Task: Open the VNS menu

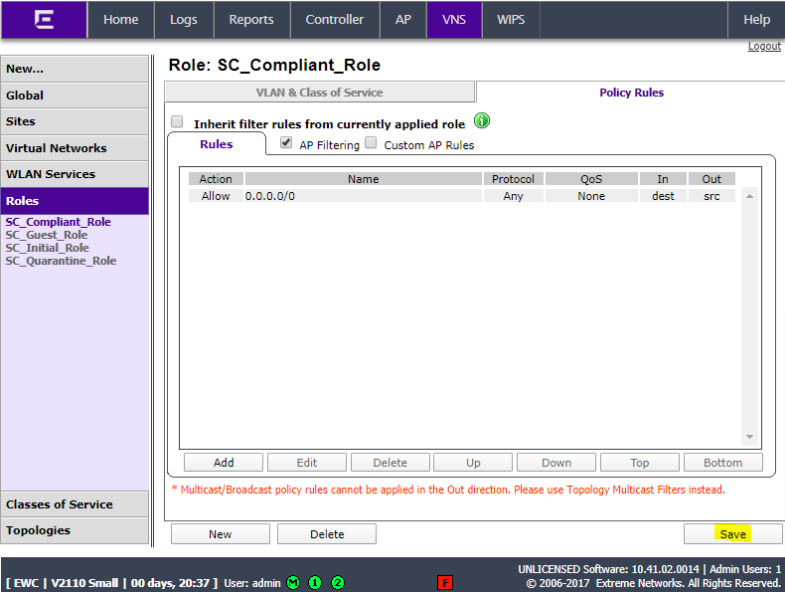Action: point(454,20)
